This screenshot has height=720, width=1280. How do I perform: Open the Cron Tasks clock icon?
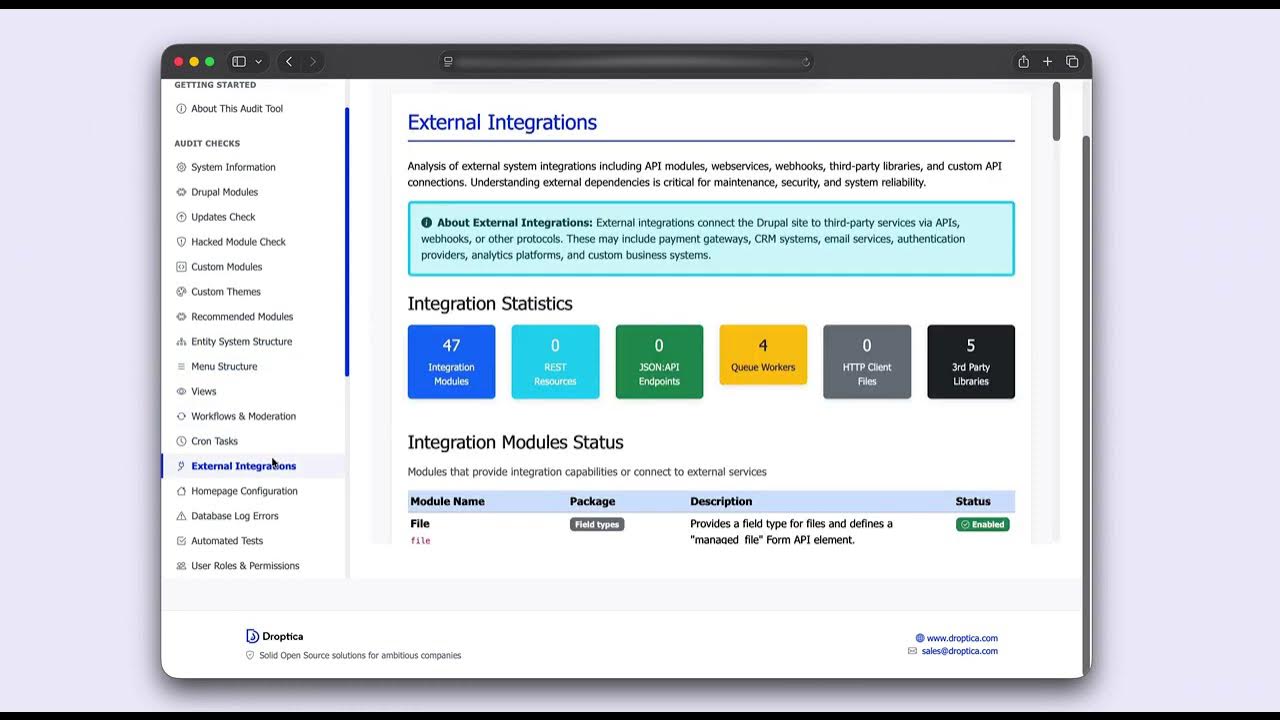[181, 441]
